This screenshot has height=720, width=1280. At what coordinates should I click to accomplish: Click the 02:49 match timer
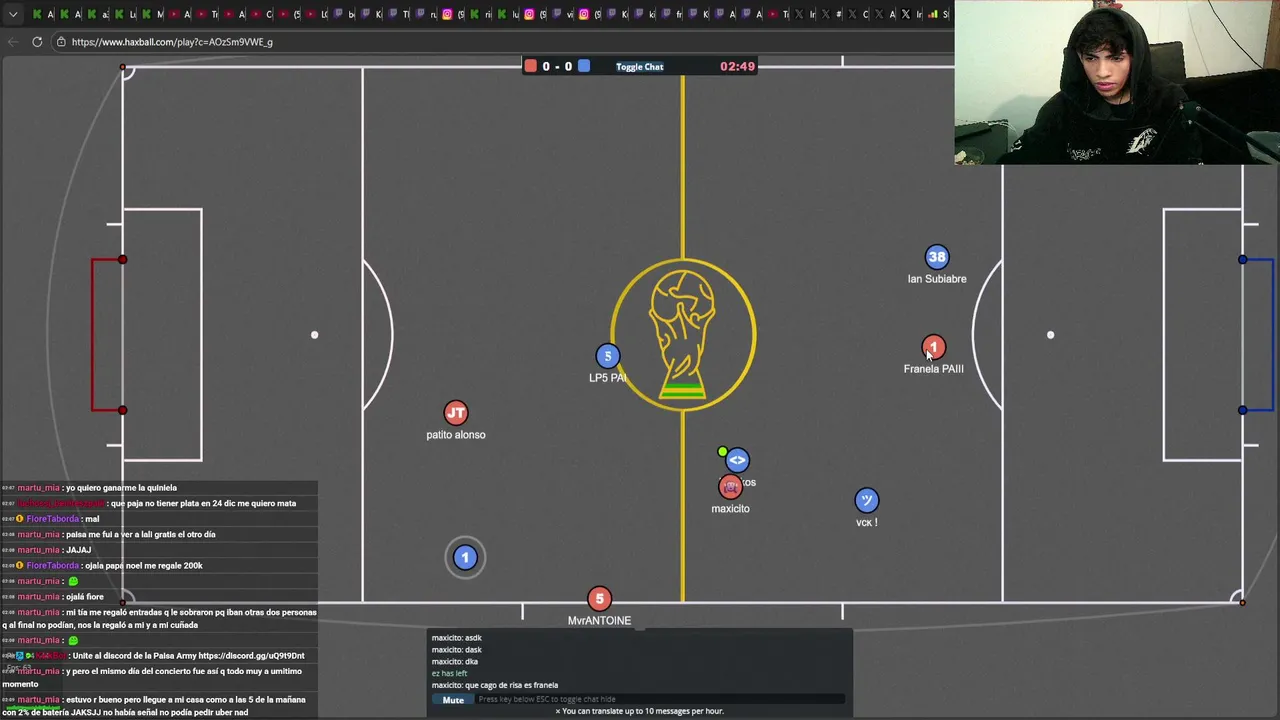pyautogui.click(x=737, y=66)
